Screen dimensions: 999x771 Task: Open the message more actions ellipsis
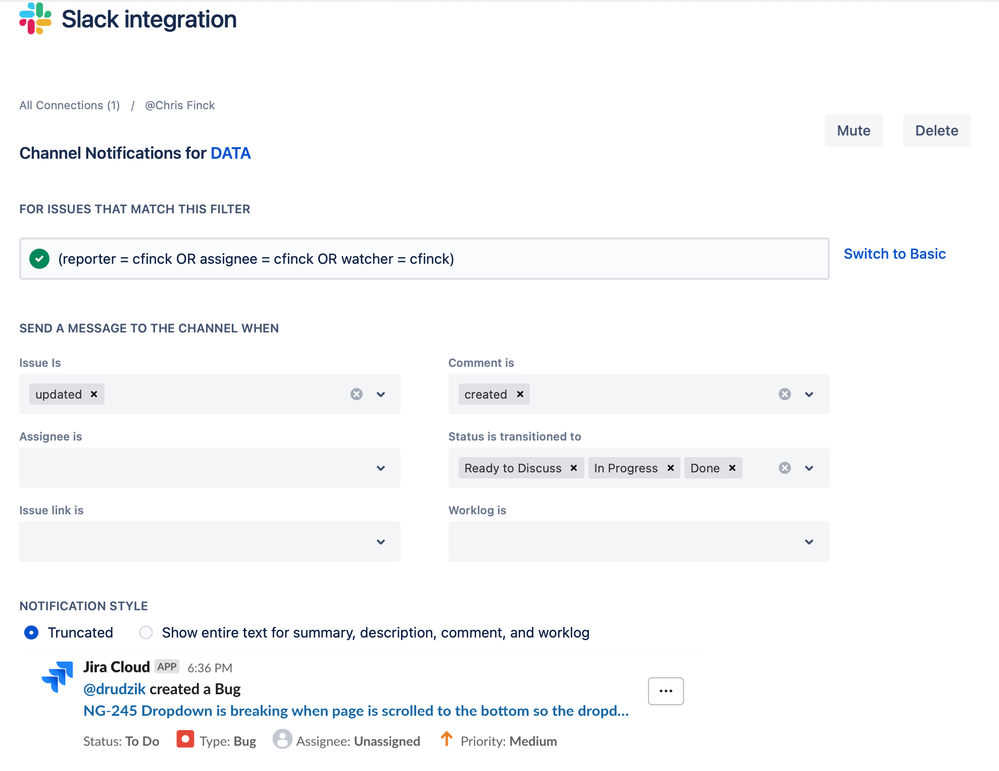tap(666, 691)
